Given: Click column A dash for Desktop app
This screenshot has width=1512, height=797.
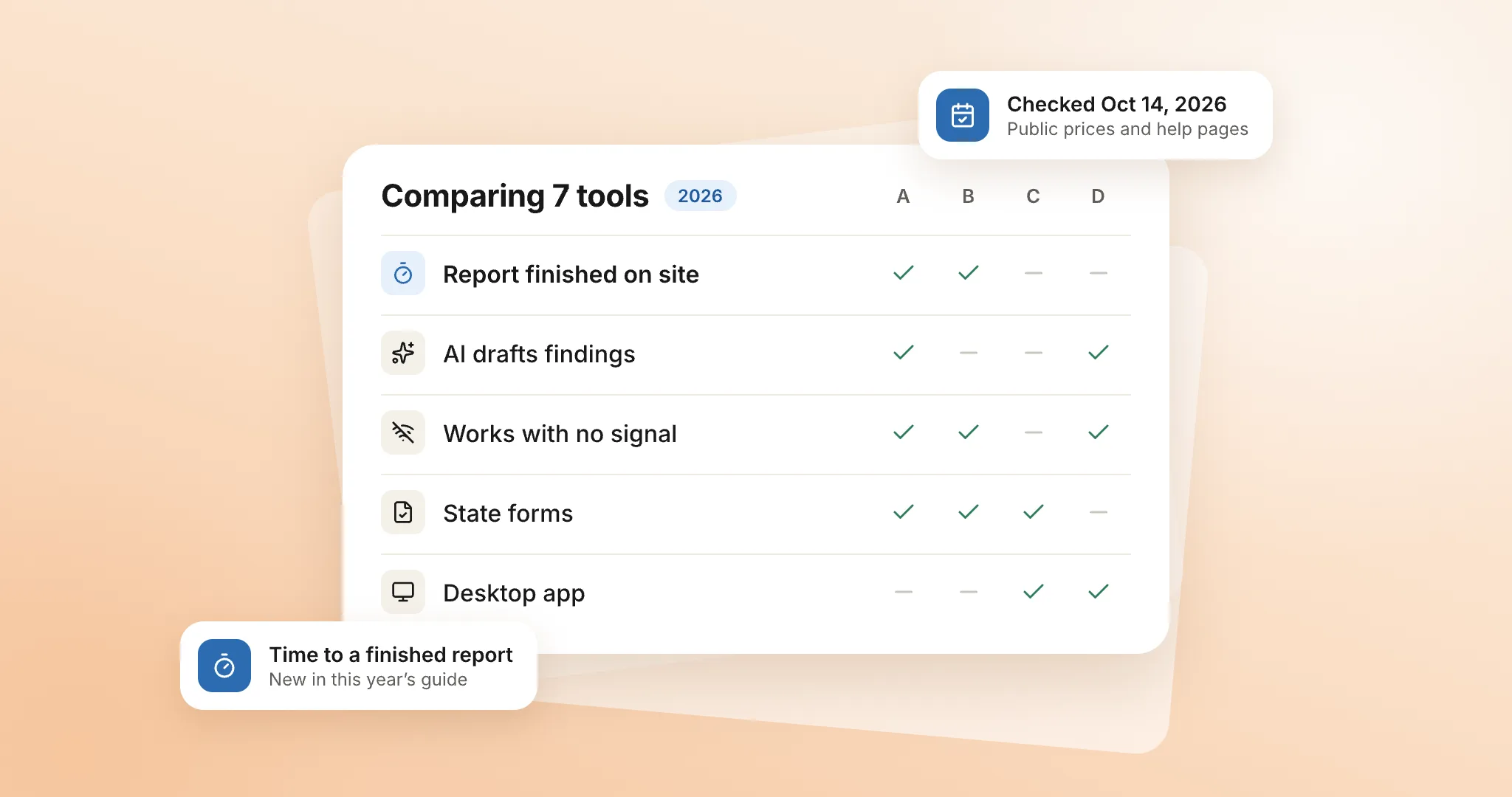Looking at the screenshot, I should tap(904, 592).
